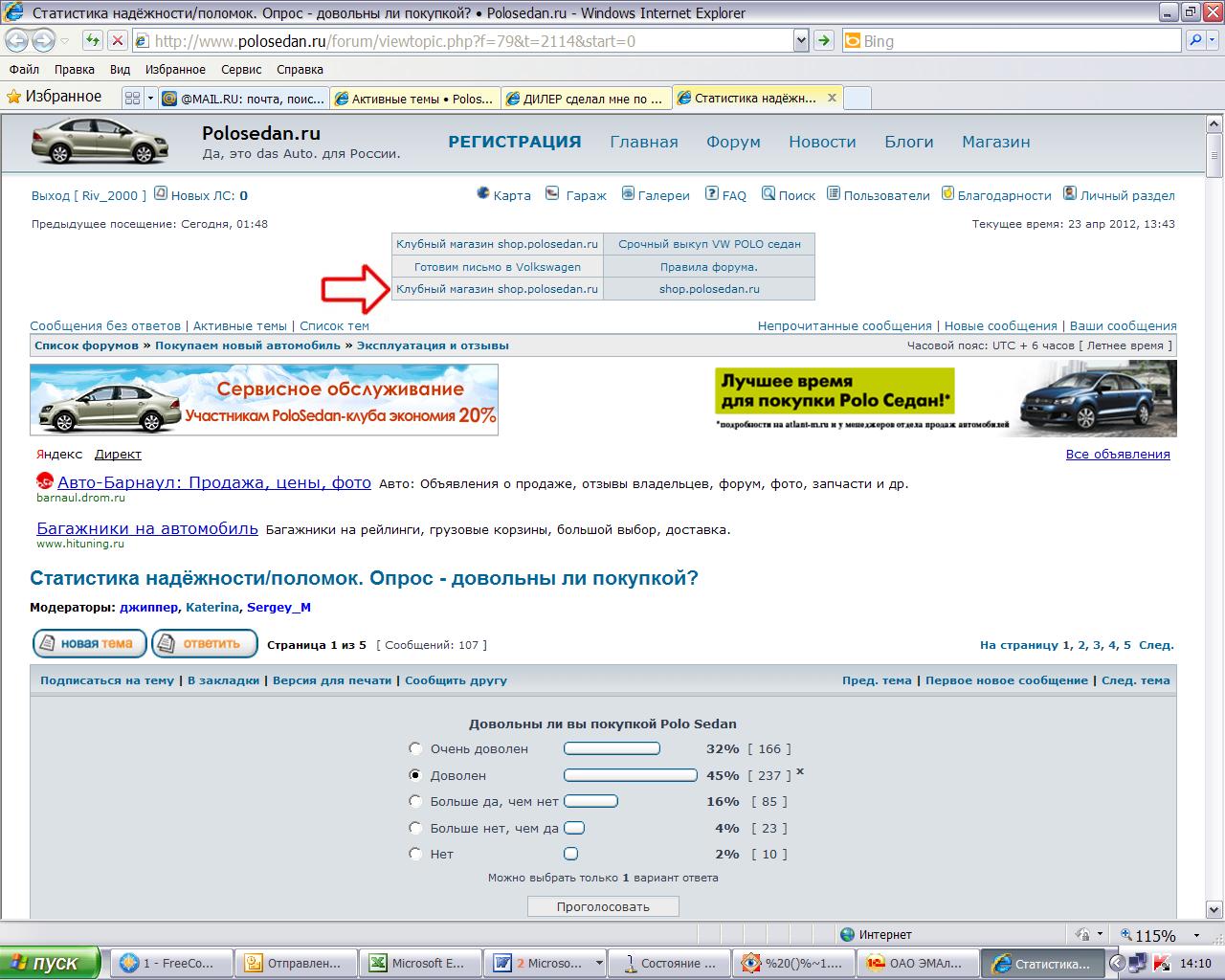Select the 'Очень доволен' radio button
Screen dimensions: 1225x980
point(415,748)
